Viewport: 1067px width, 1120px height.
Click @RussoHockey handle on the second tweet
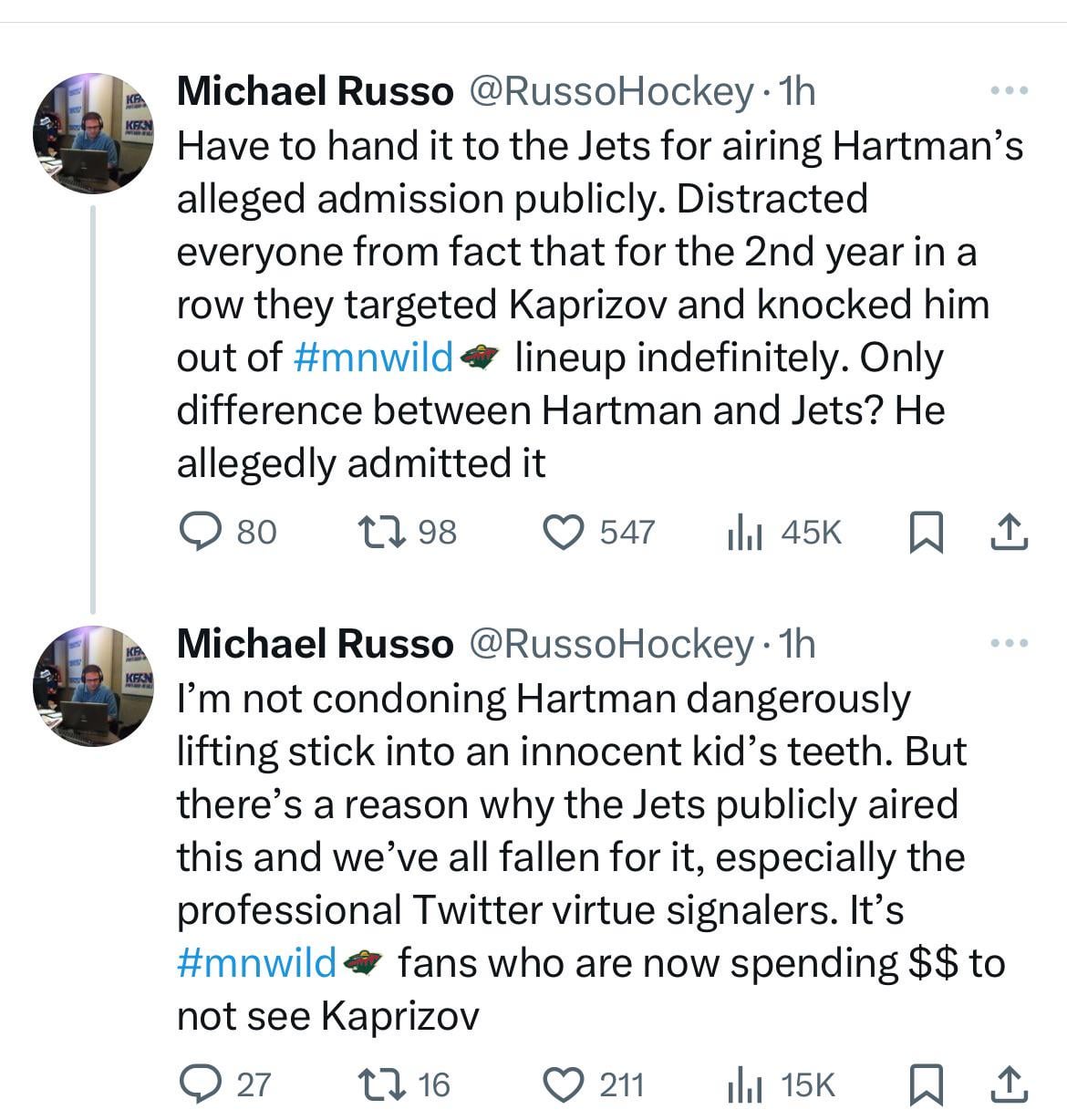tap(610, 644)
